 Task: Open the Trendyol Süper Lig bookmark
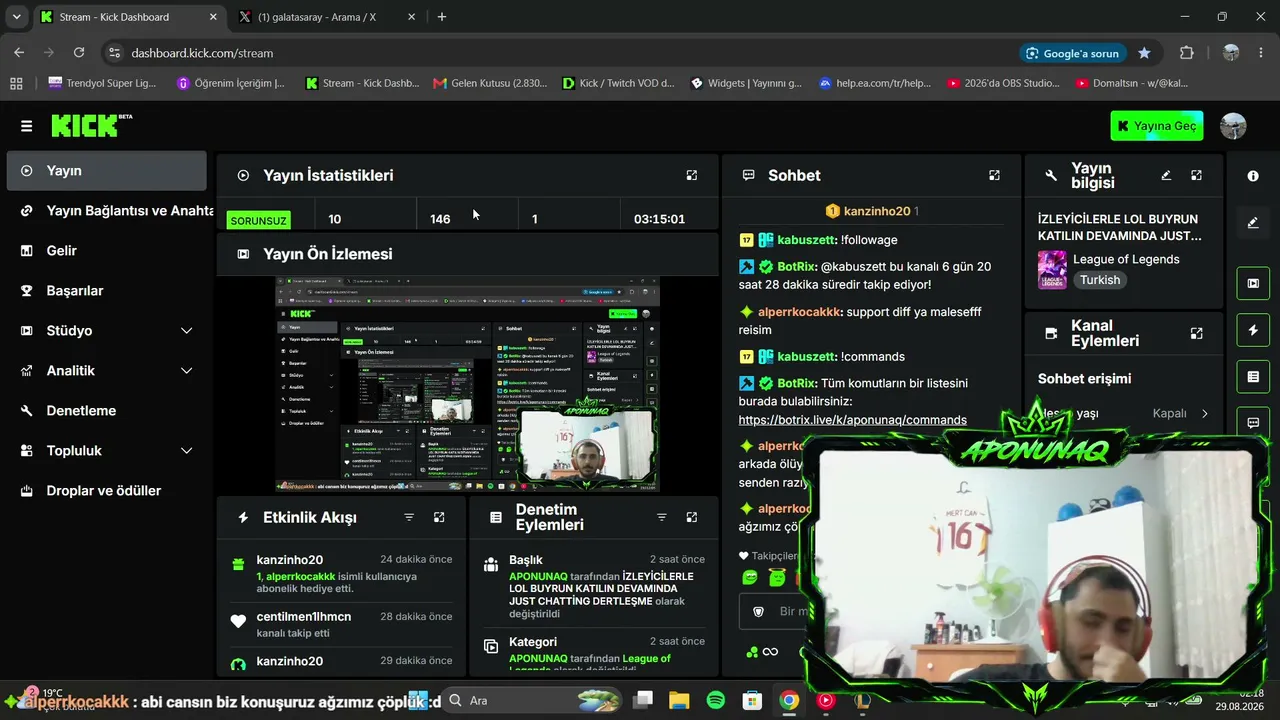click(102, 83)
